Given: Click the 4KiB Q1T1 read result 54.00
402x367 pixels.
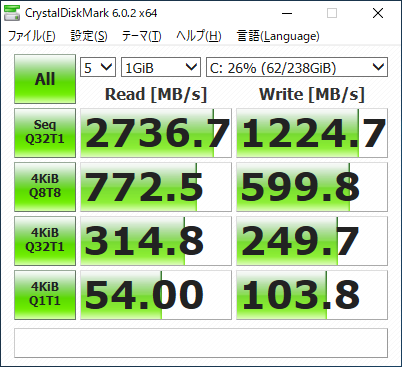Looking at the screenshot, I should coord(156,295).
